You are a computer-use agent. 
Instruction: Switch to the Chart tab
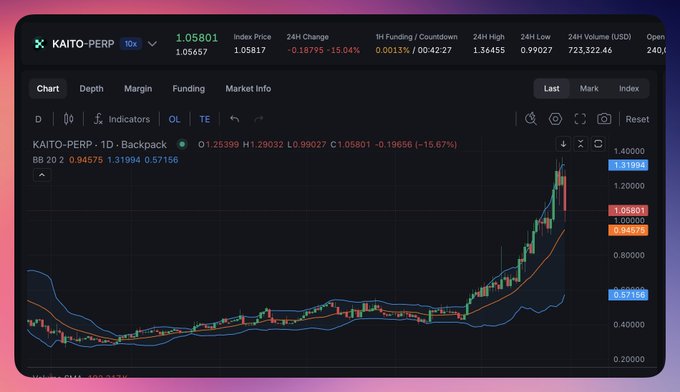tap(48, 88)
